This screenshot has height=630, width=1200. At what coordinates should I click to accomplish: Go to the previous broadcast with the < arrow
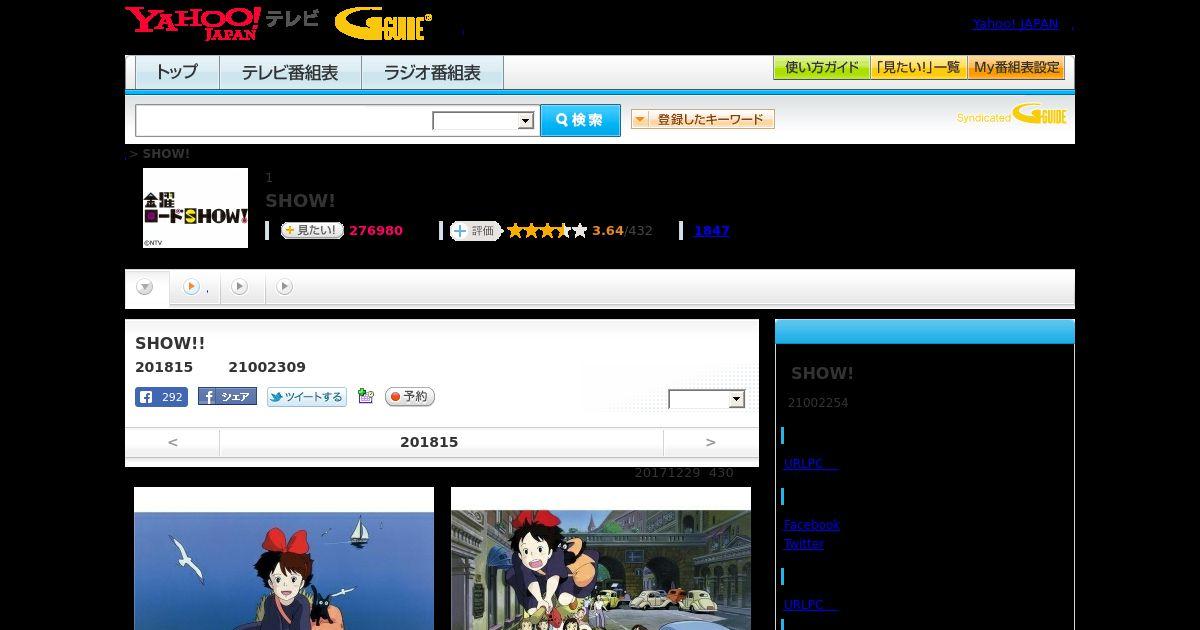pyautogui.click(x=173, y=442)
